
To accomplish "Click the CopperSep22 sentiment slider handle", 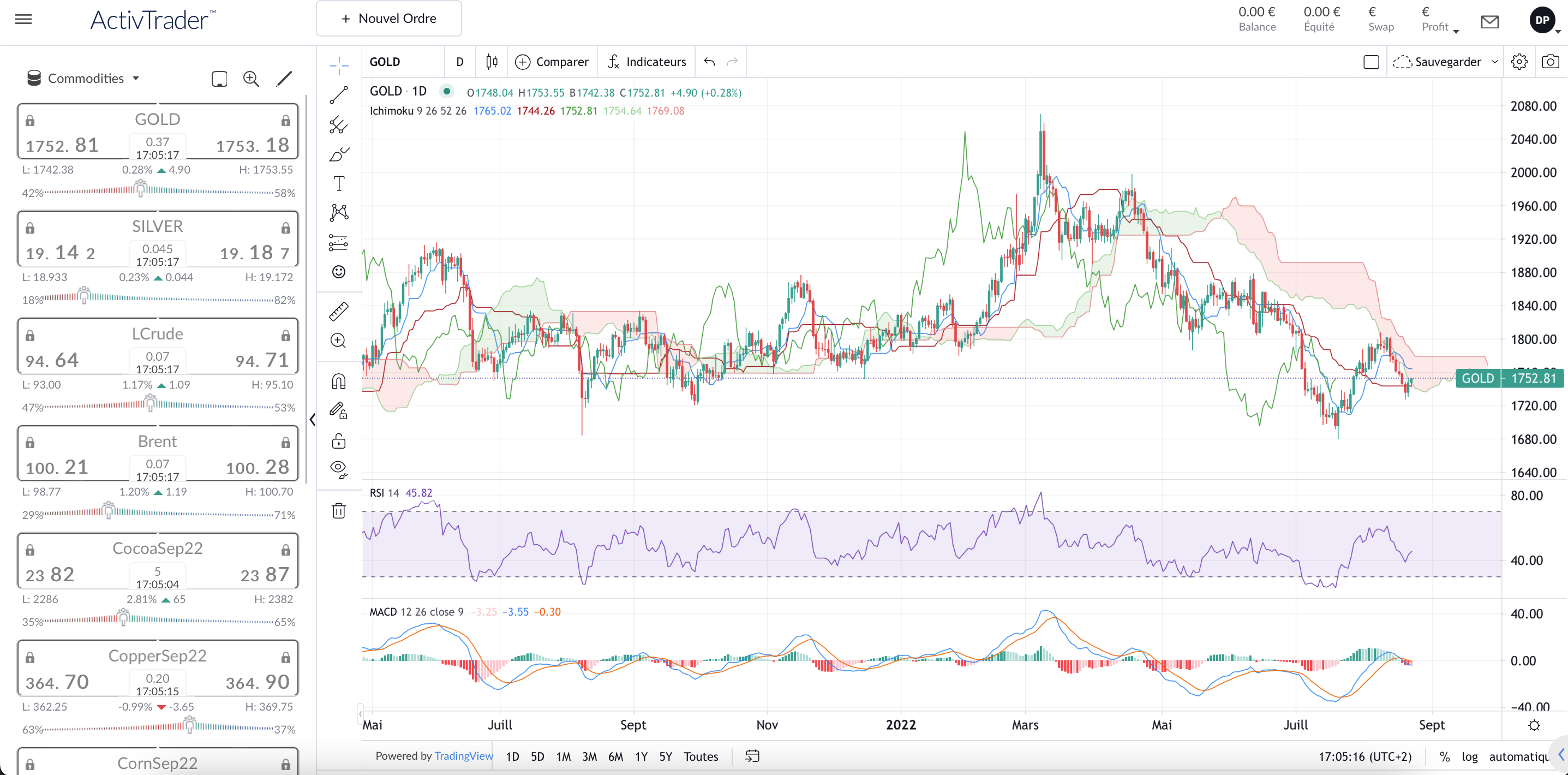I will [x=189, y=724].
